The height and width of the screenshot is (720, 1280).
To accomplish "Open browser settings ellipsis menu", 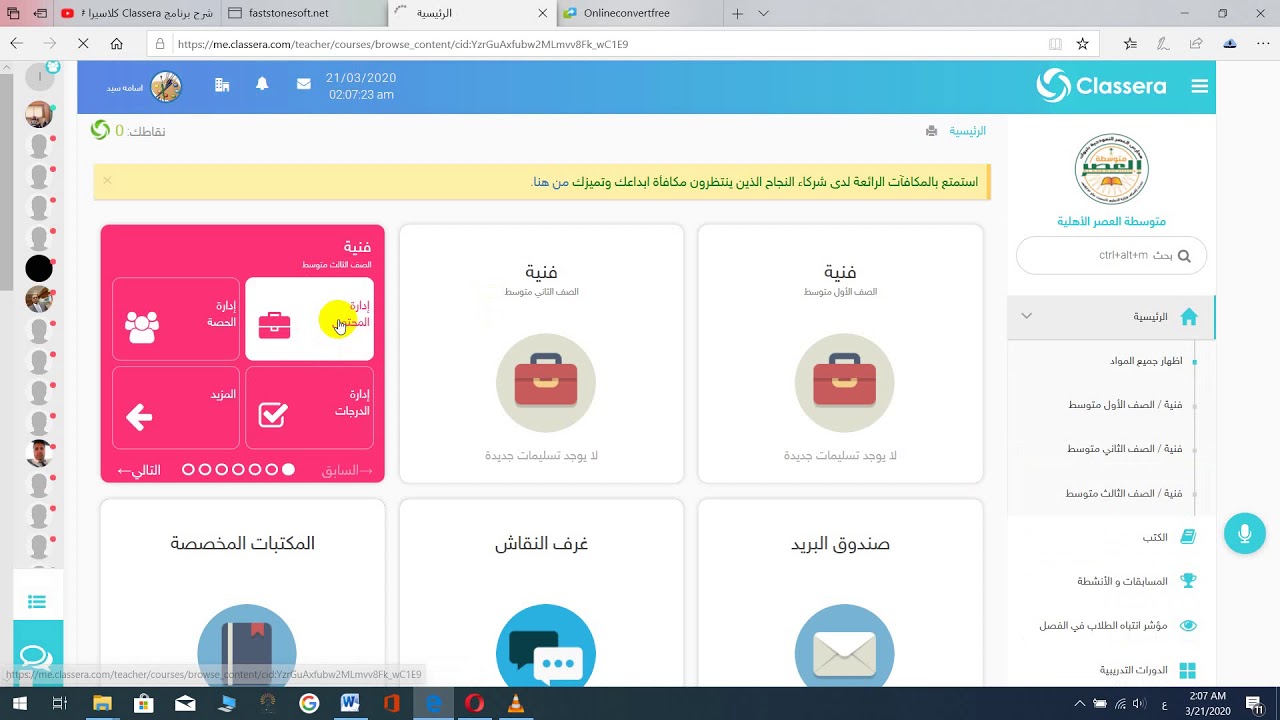I will tap(1263, 44).
